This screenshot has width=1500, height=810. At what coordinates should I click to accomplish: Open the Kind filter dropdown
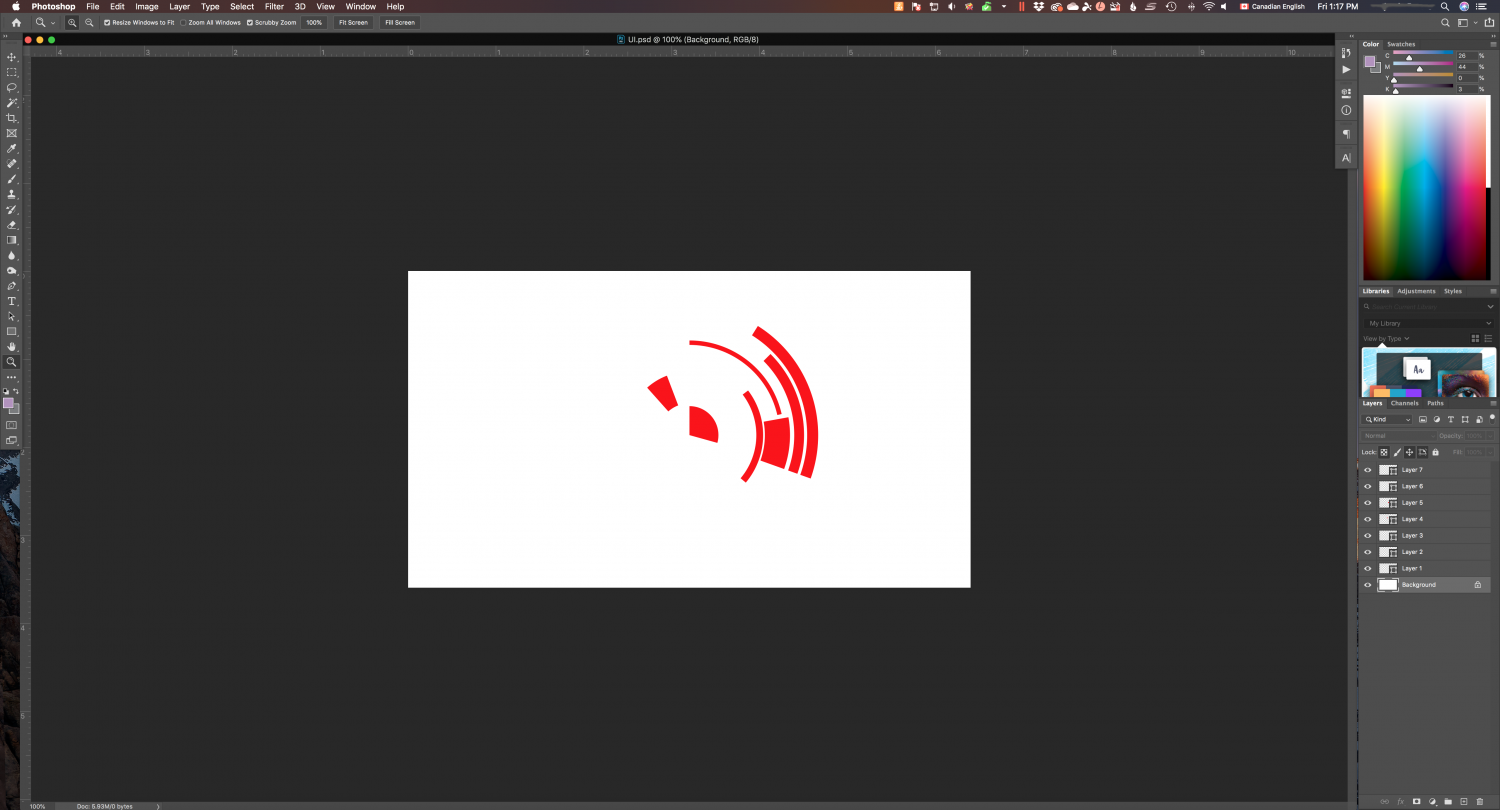(x=1387, y=419)
